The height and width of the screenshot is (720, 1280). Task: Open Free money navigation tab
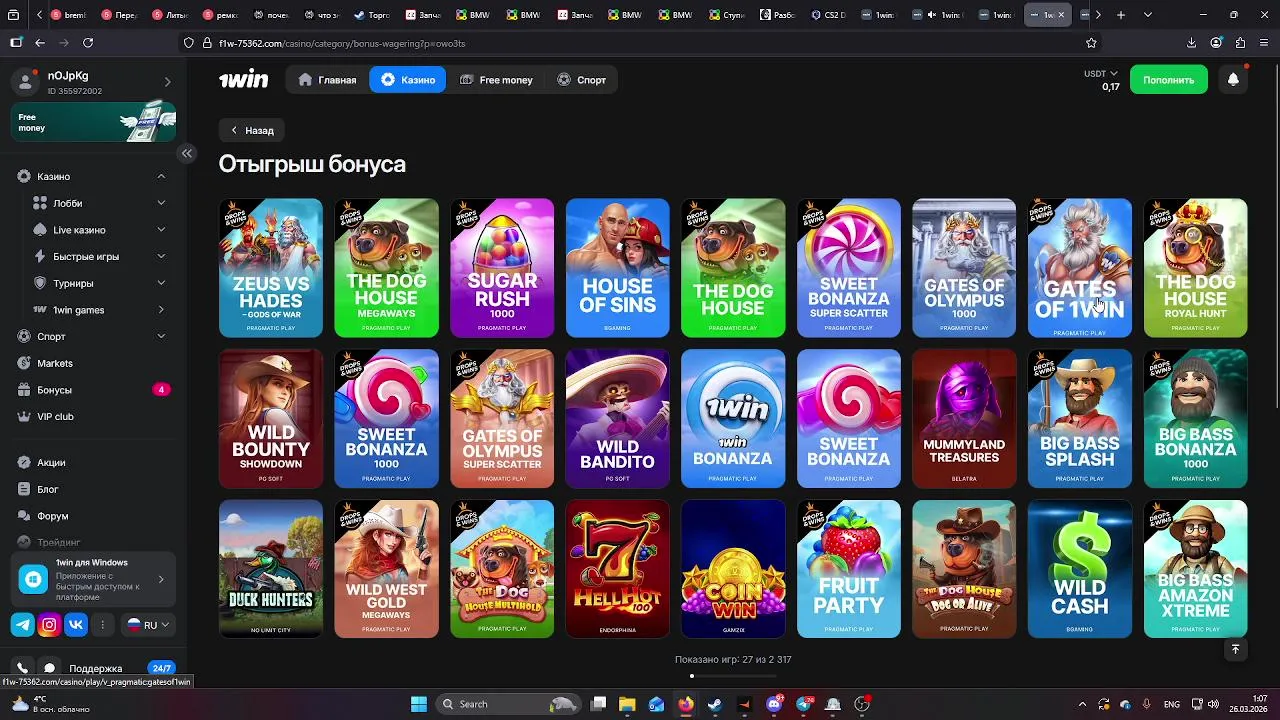click(x=497, y=80)
